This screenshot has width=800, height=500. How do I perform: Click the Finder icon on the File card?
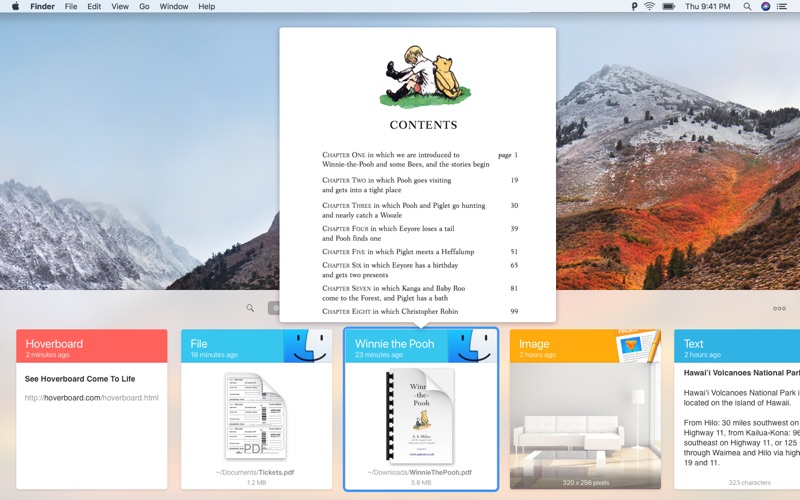(307, 346)
